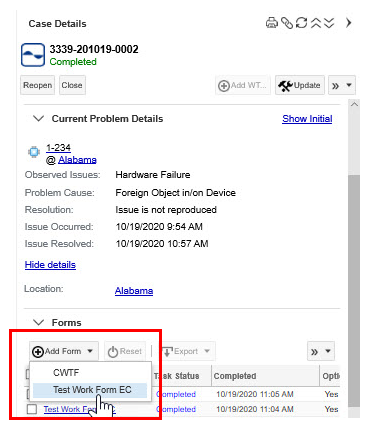The image size is (380, 438).
Task: Open the Forms toolbar overflow menu
Action: [321, 351]
